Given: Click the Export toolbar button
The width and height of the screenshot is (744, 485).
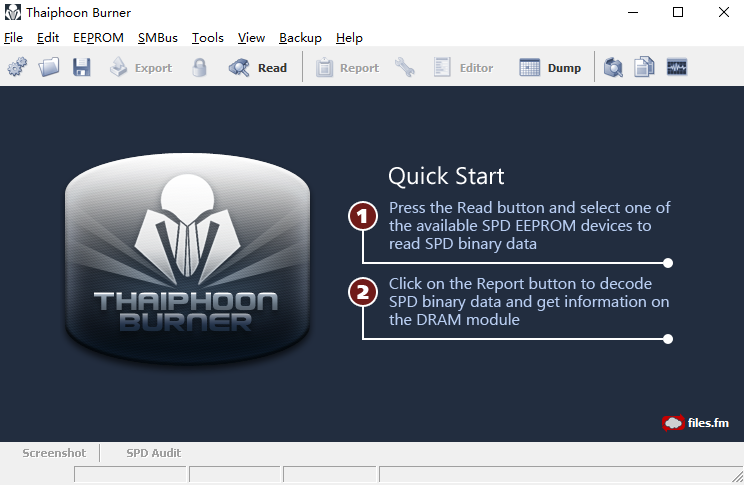Looking at the screenshot, I should 141,67.
